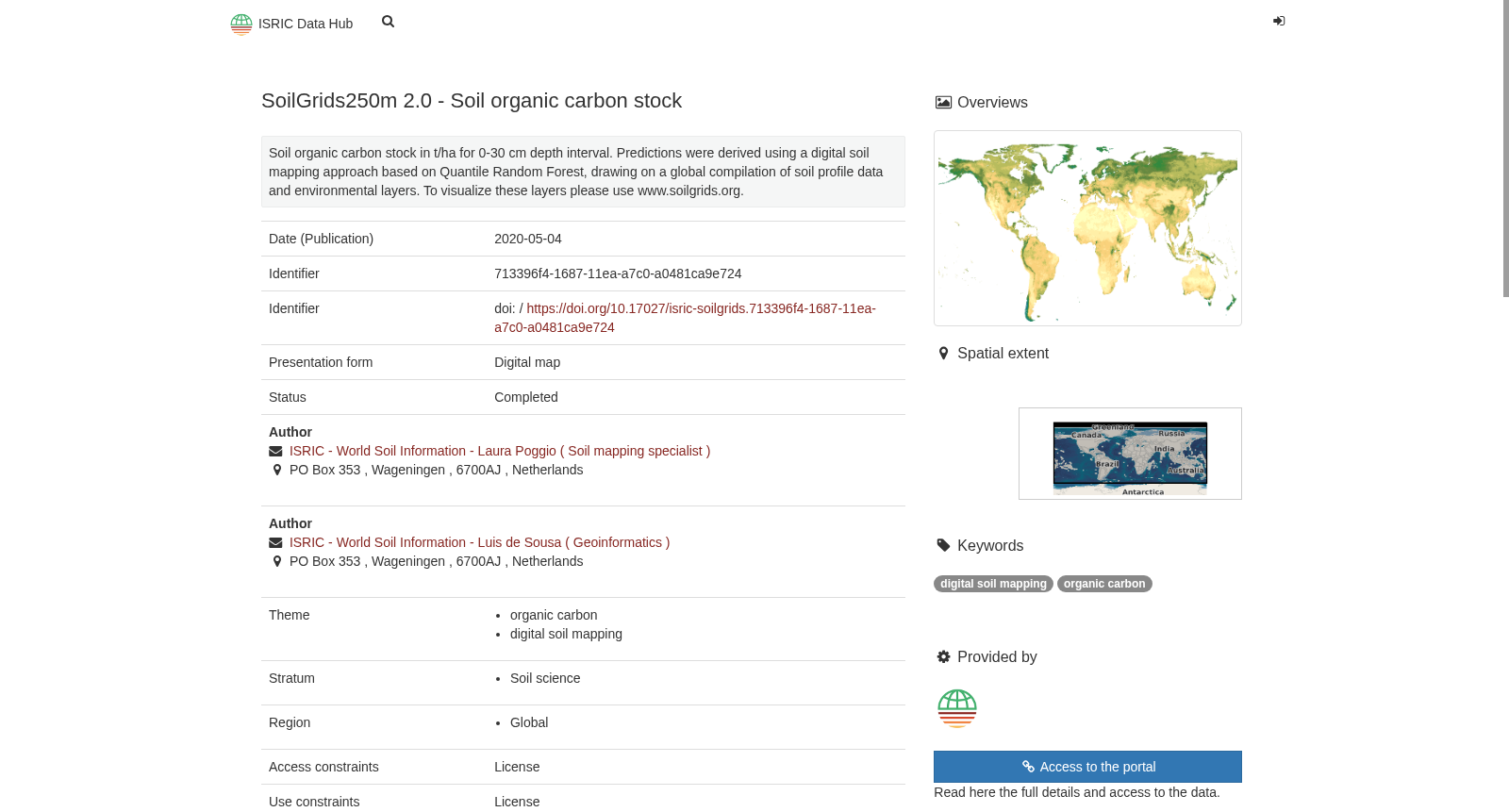Click the Access constraints row label
This screenshot has width=1509, height=812.
[x=323, y=767]
